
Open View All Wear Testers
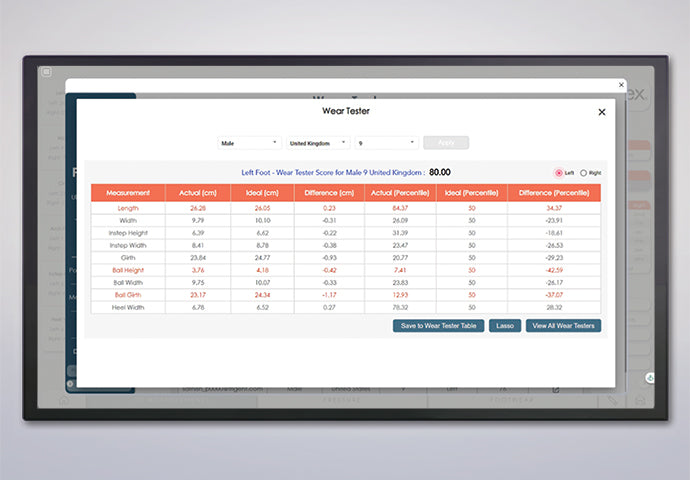[x=563, y=326]
